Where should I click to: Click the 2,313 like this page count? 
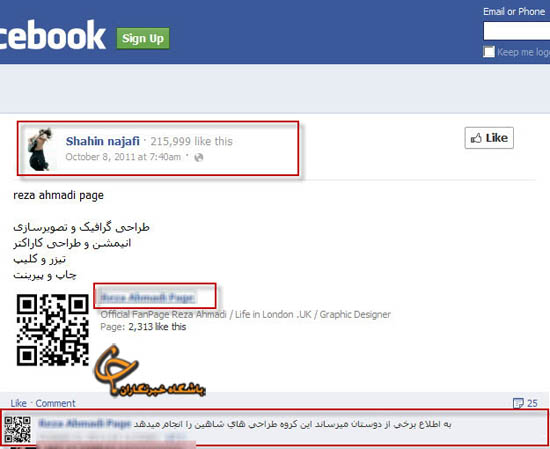coord(157,327)
